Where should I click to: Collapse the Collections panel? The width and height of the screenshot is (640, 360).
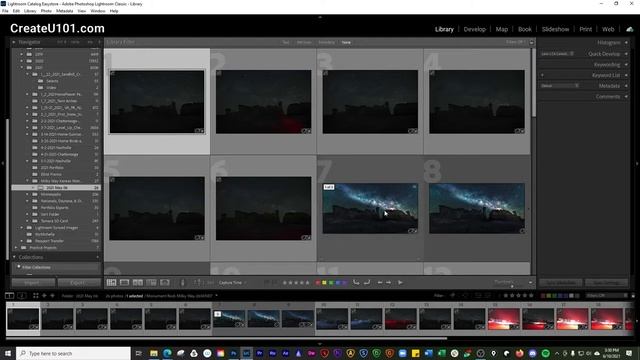coord(14,257)
